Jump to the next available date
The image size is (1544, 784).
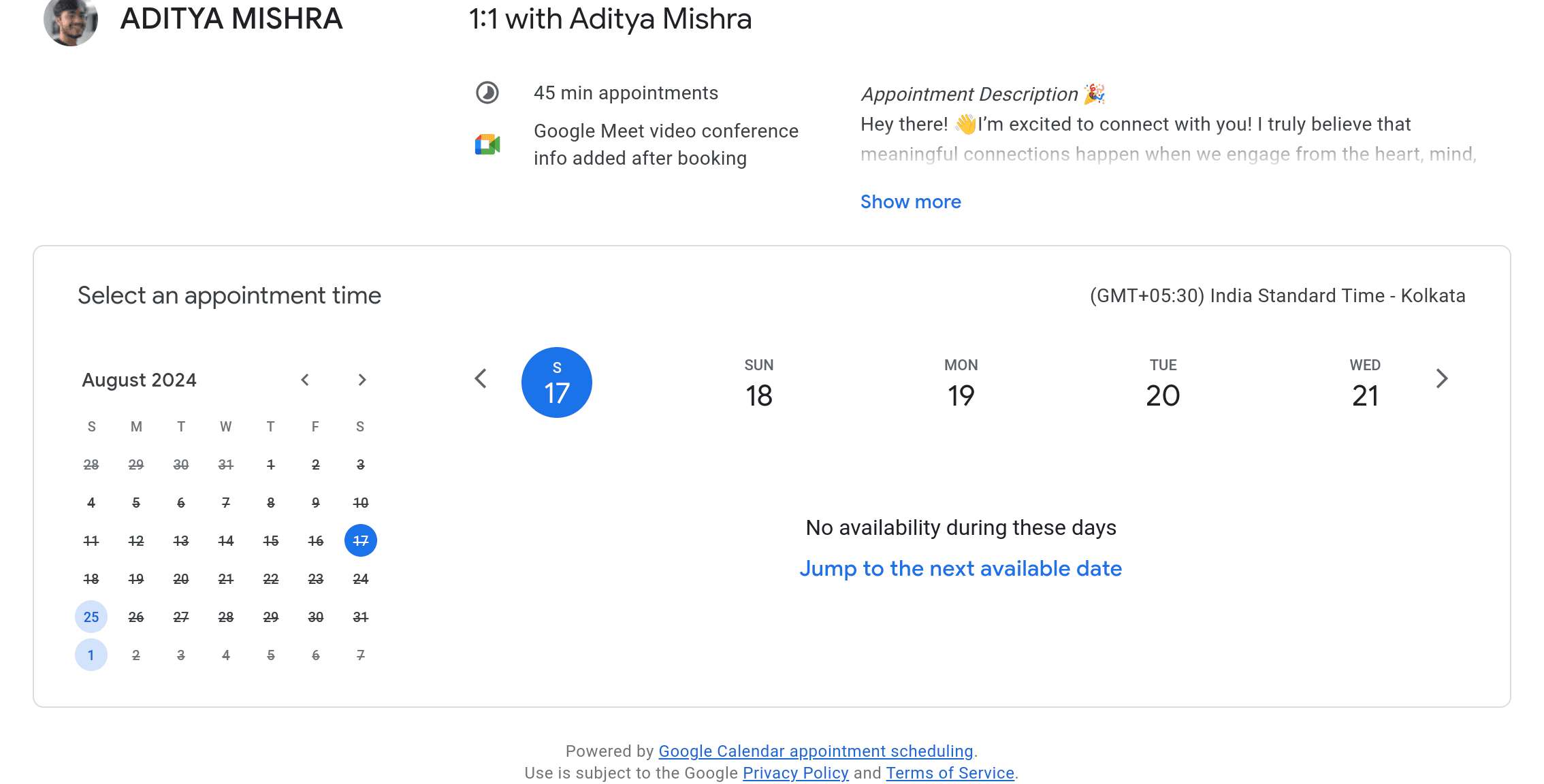point(961,568)
